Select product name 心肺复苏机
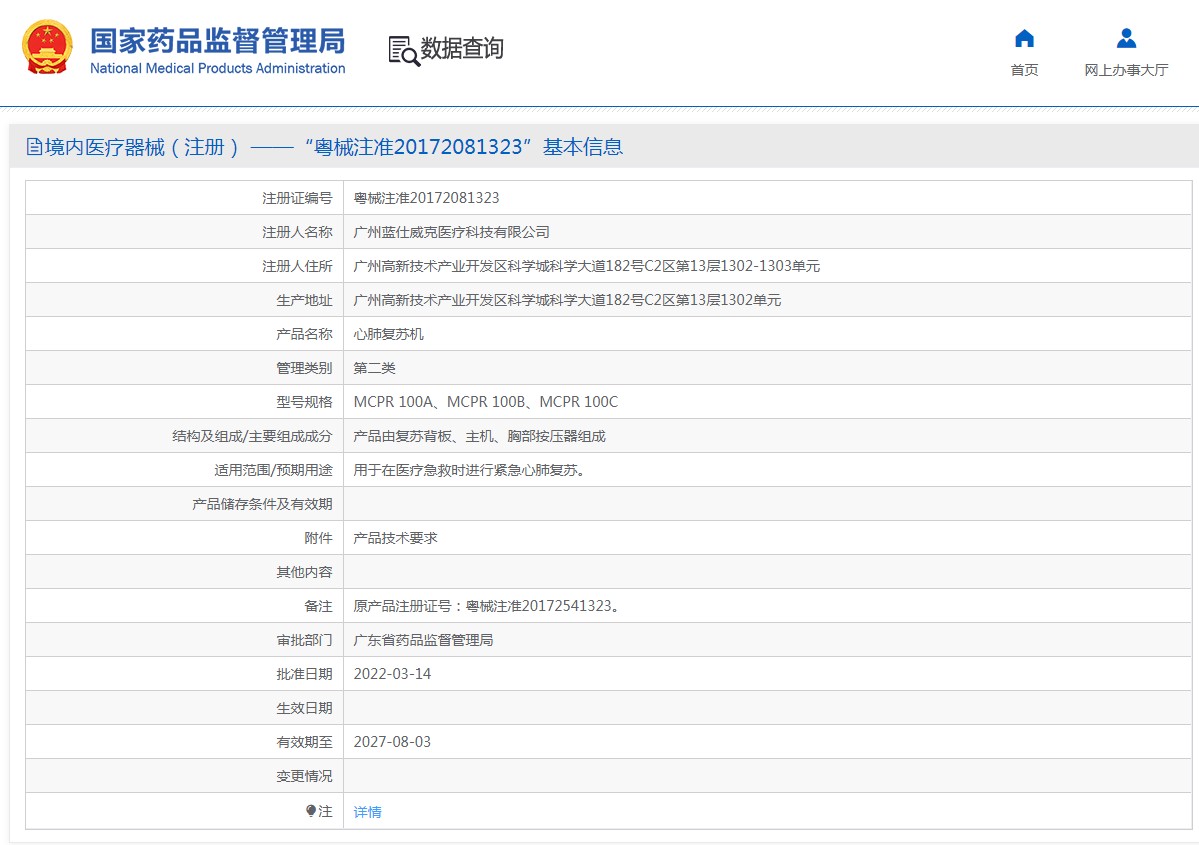Viewport: 1199px width, 845px height. point(388,334)
